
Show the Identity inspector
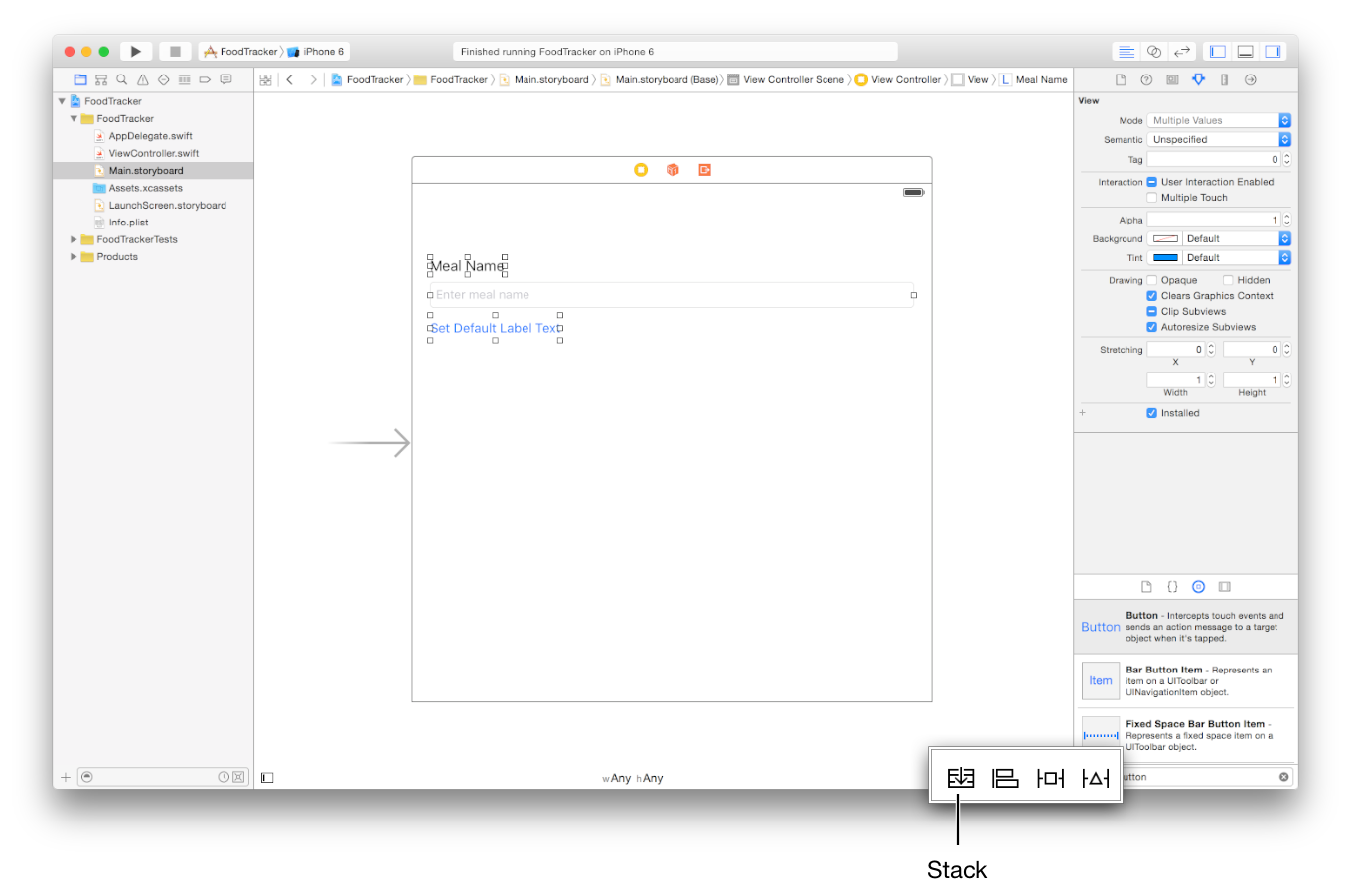(1172, 79)
